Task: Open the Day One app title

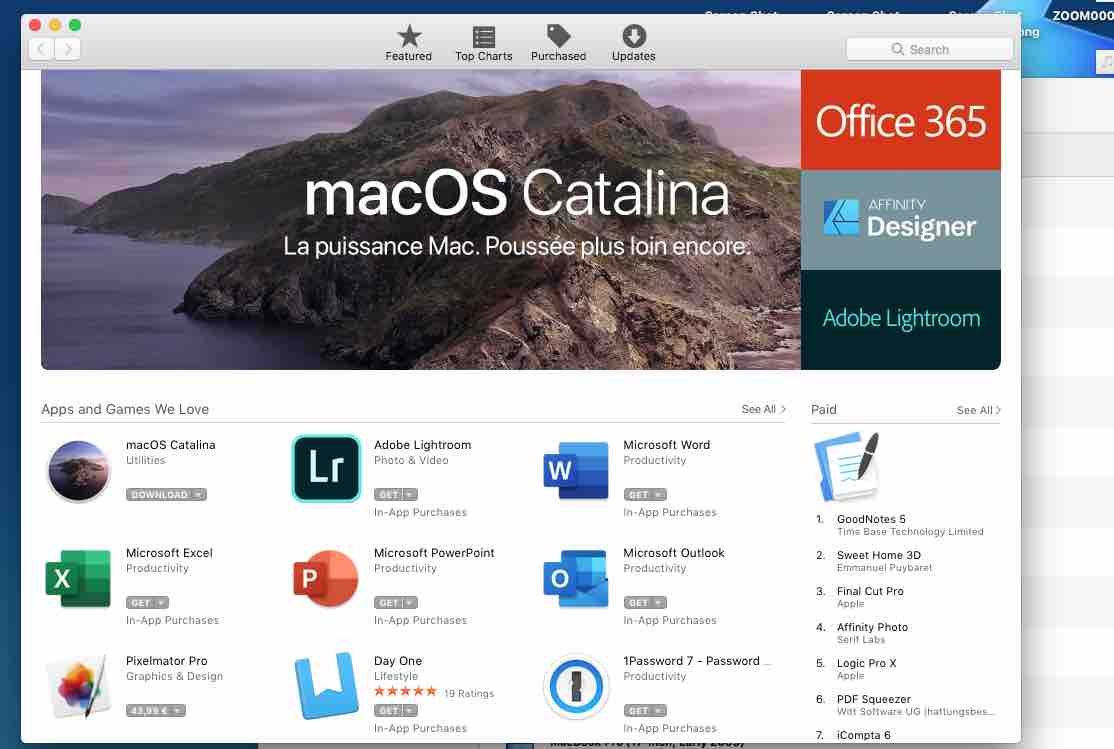Action: 398,661
